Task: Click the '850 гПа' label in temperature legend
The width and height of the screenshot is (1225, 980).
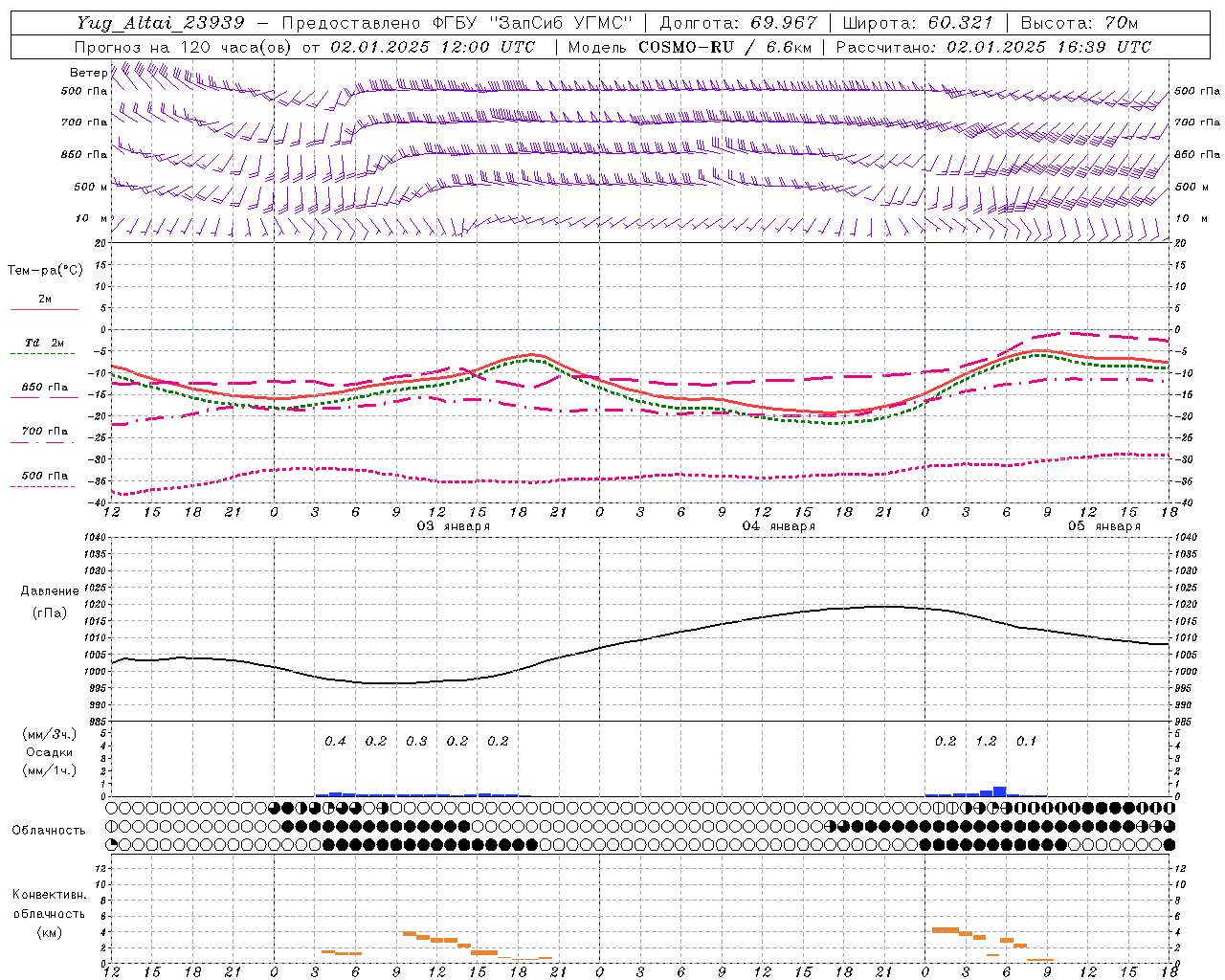Action: [x=45, y=388]
